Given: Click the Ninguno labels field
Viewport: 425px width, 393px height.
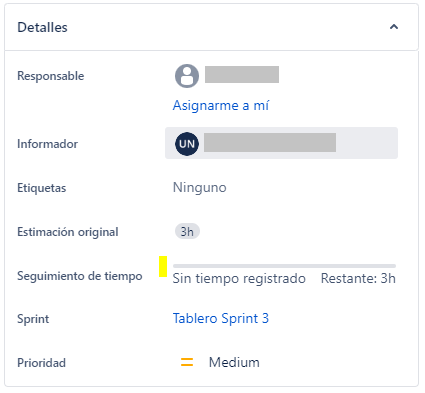Looking at the screenshot, I should [x=199, y=187].
